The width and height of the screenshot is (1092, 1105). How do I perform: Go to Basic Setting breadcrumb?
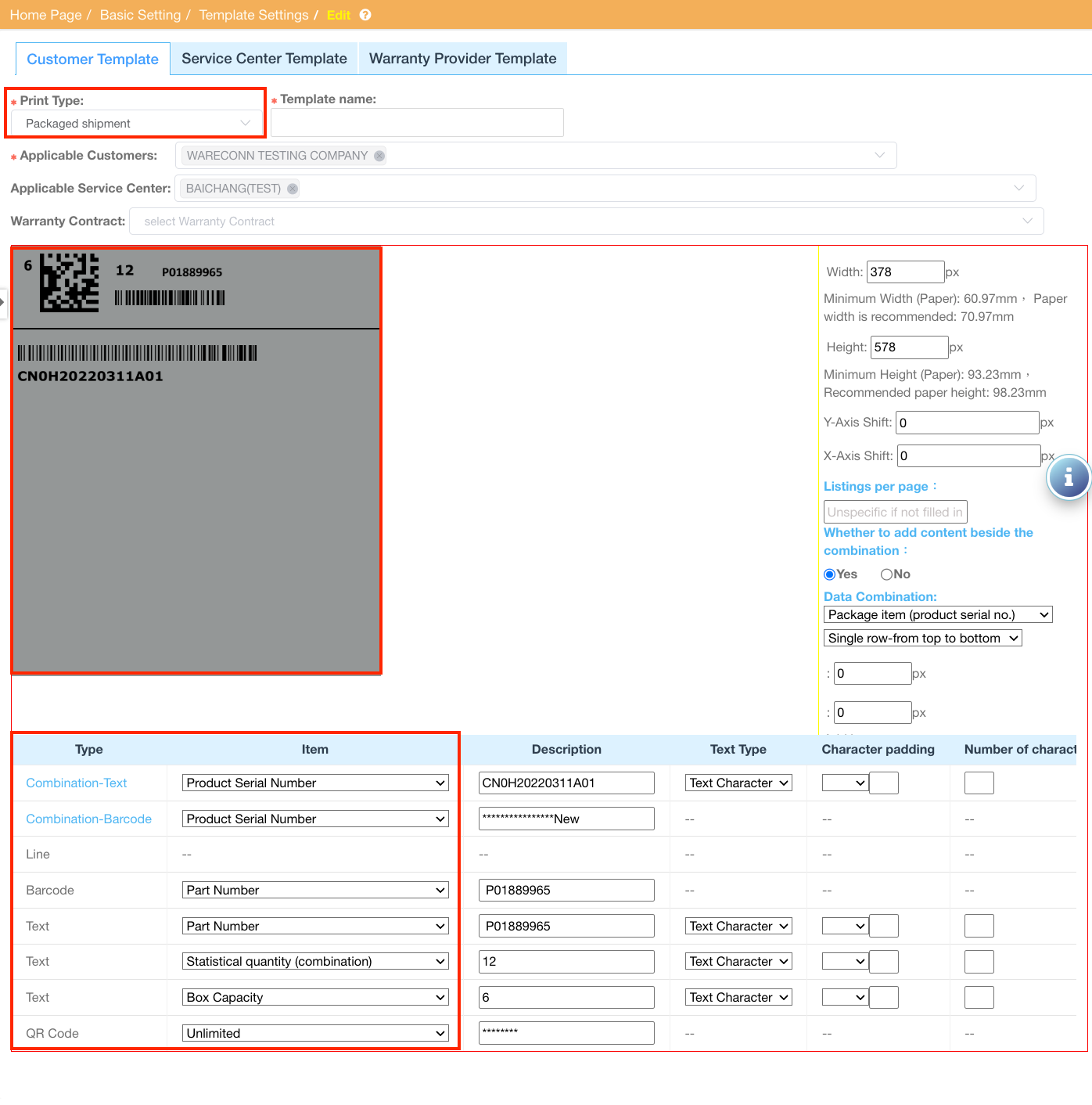(x=140, y=15)
